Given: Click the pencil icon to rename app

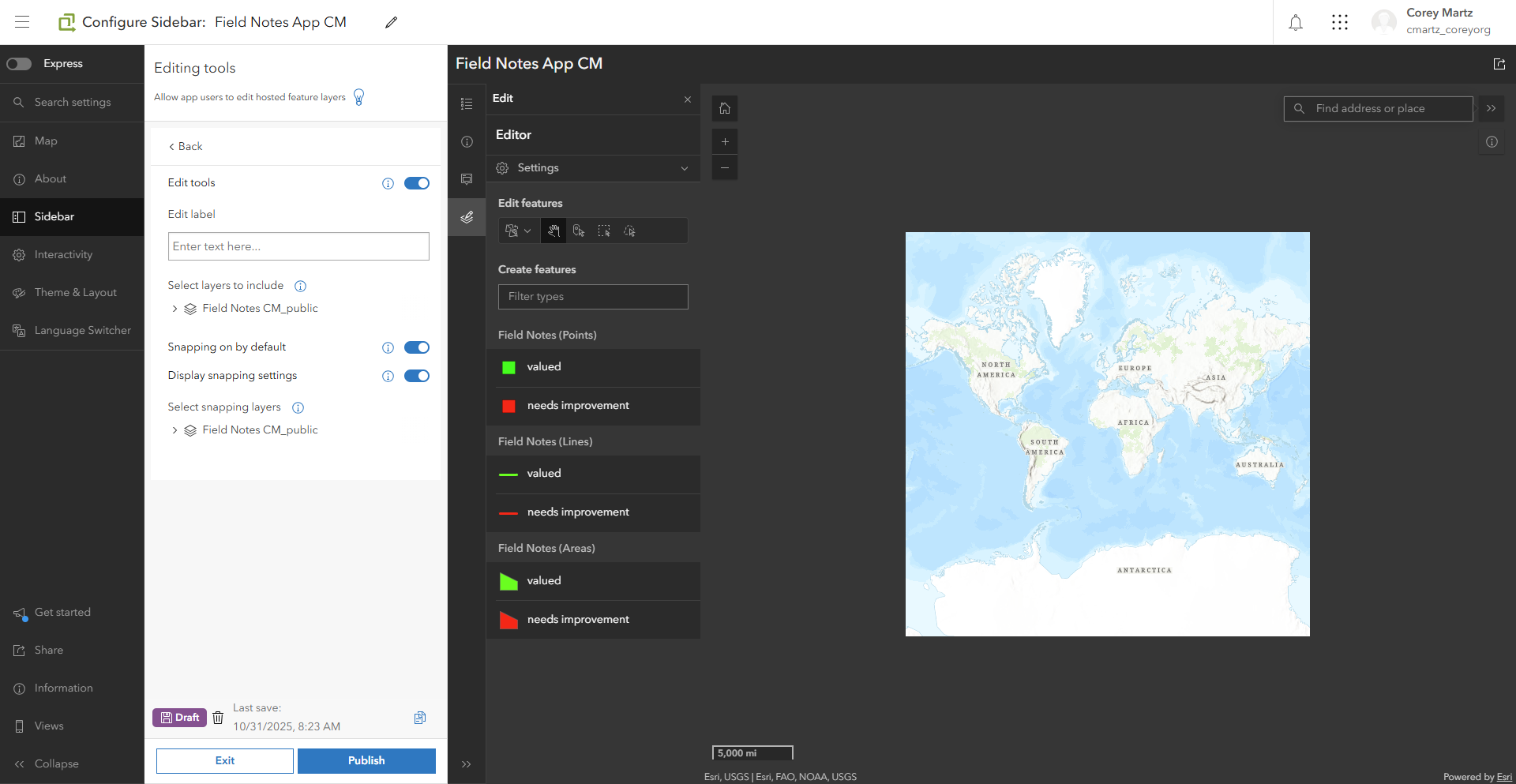Looking at the screenshot, I should click(x=391, y=23).
